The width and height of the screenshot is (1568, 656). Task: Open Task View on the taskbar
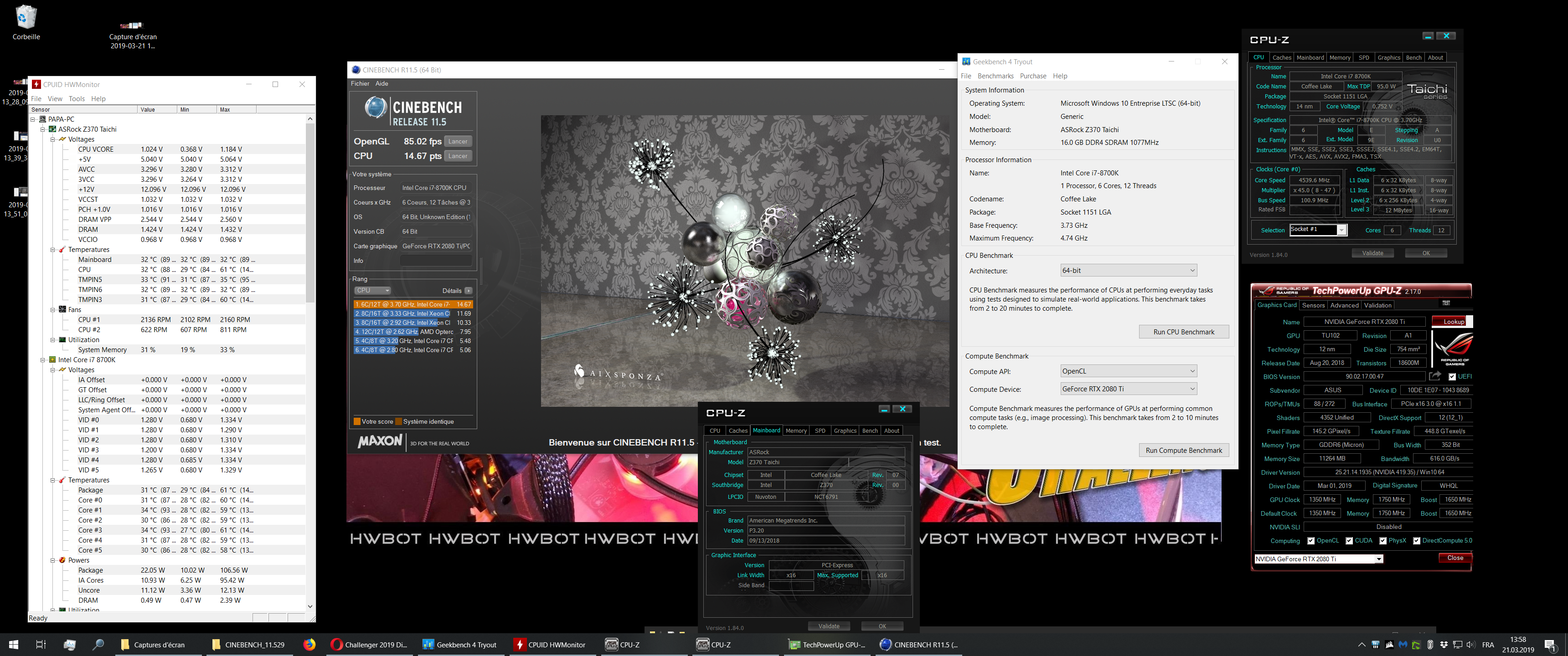pyautogui.click(x=41, y=645)
